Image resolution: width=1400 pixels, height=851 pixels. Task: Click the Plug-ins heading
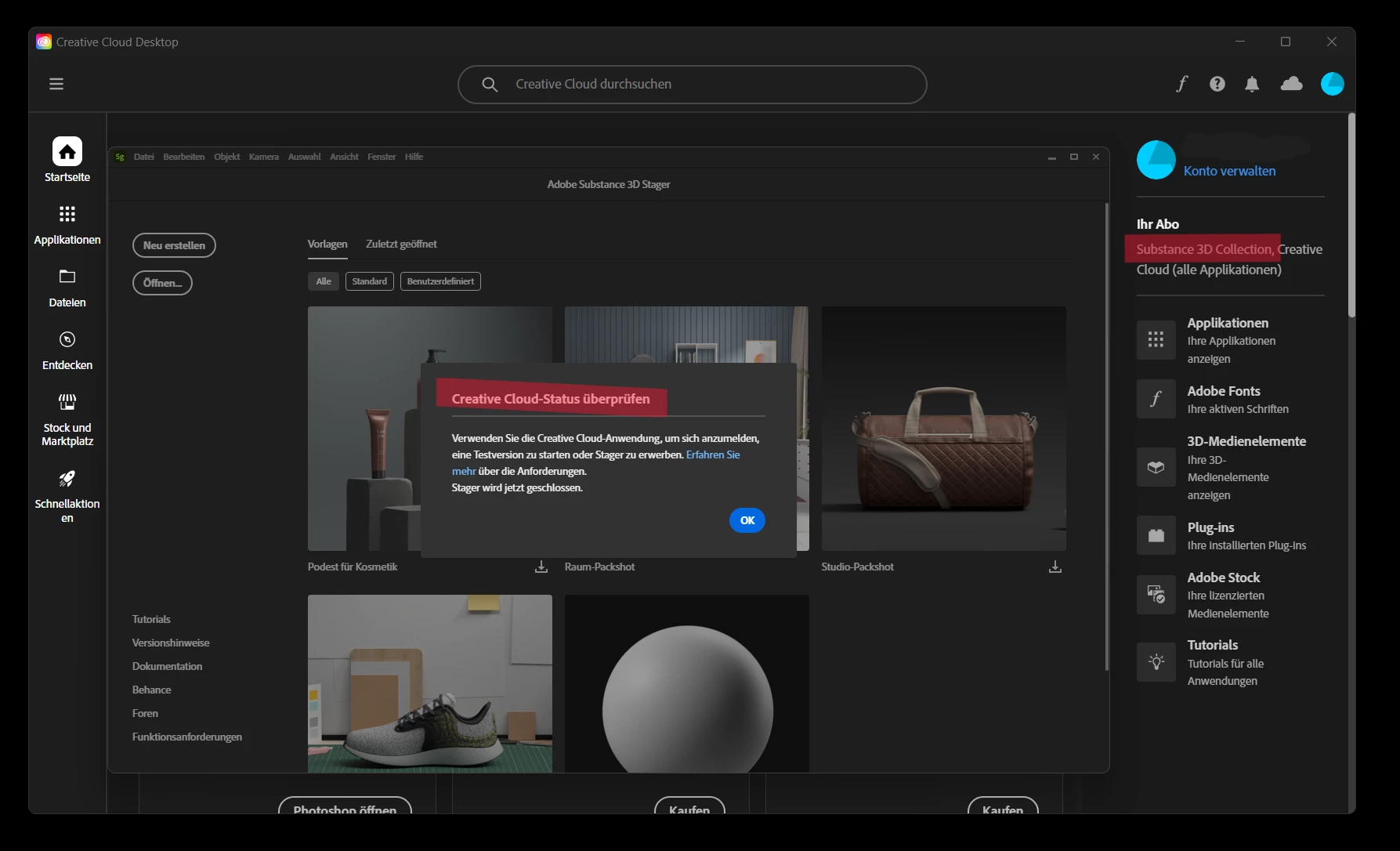tap(1210, 527)
